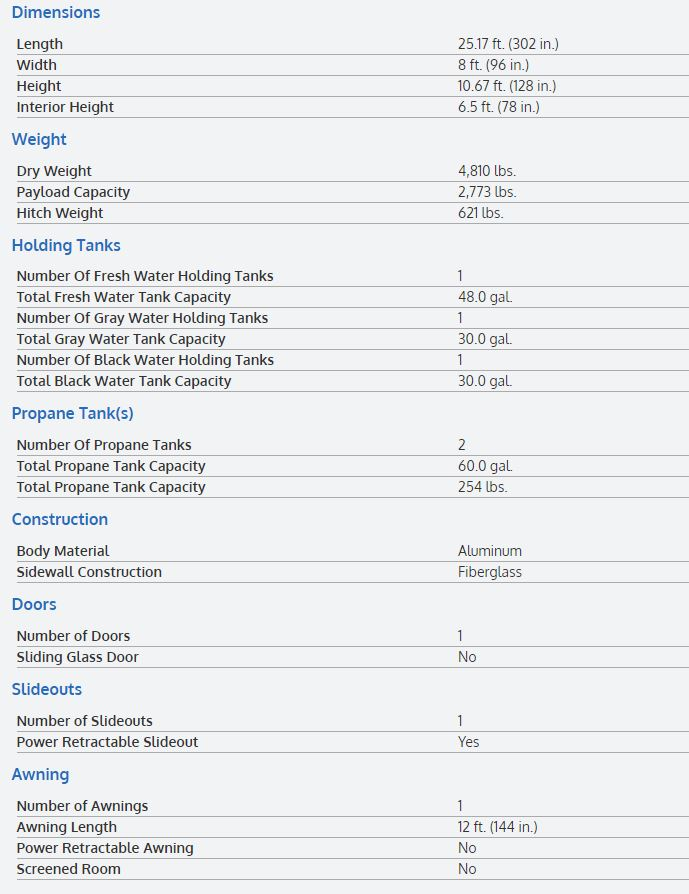The width and height of the screenshot is (689, 894).
Task: Click the Interior Height row label
Action: click(65, 107)
